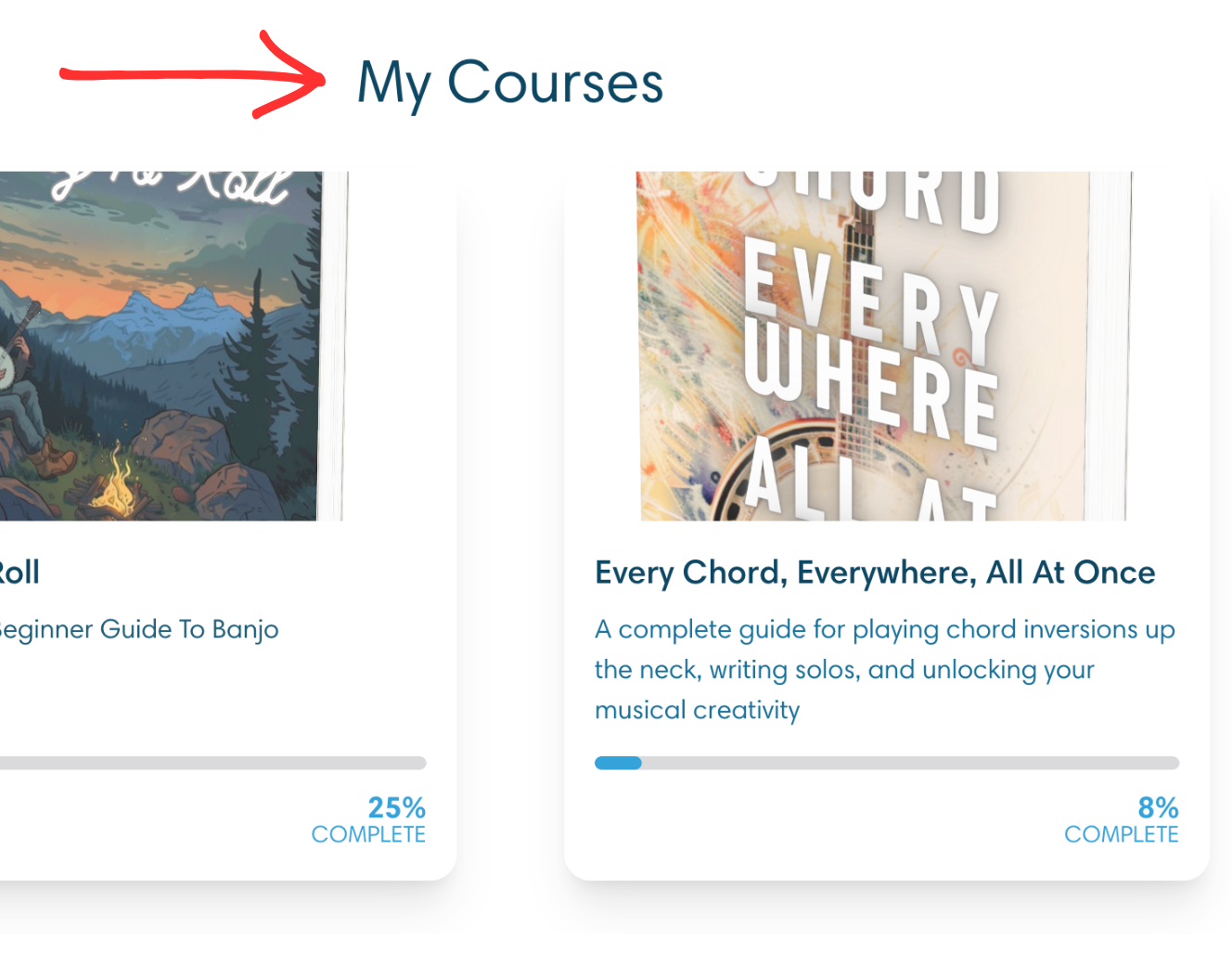Click the COMPLETE label under 8%
This screenshot has width=1232, height=965.
click(x=1121, y=834)
